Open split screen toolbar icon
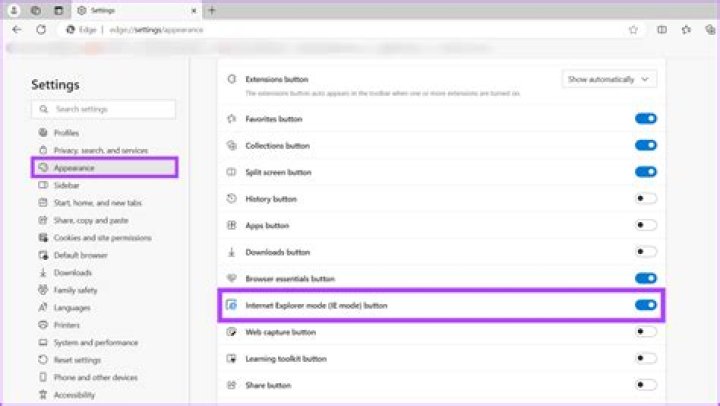 tap(662, 30)
